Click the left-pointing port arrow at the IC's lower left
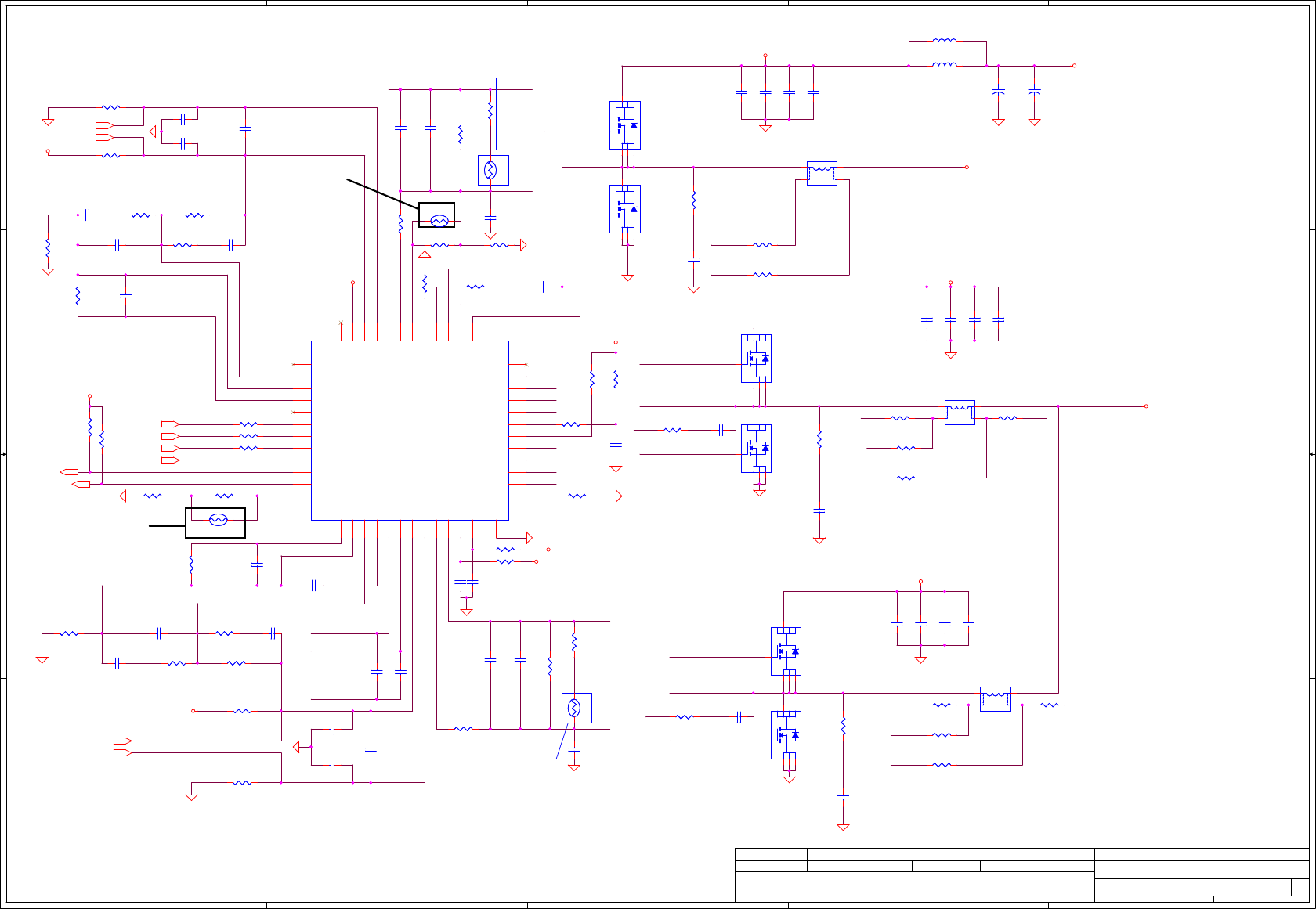Viewport: 1316px width, 909px height. coord(123,496)
